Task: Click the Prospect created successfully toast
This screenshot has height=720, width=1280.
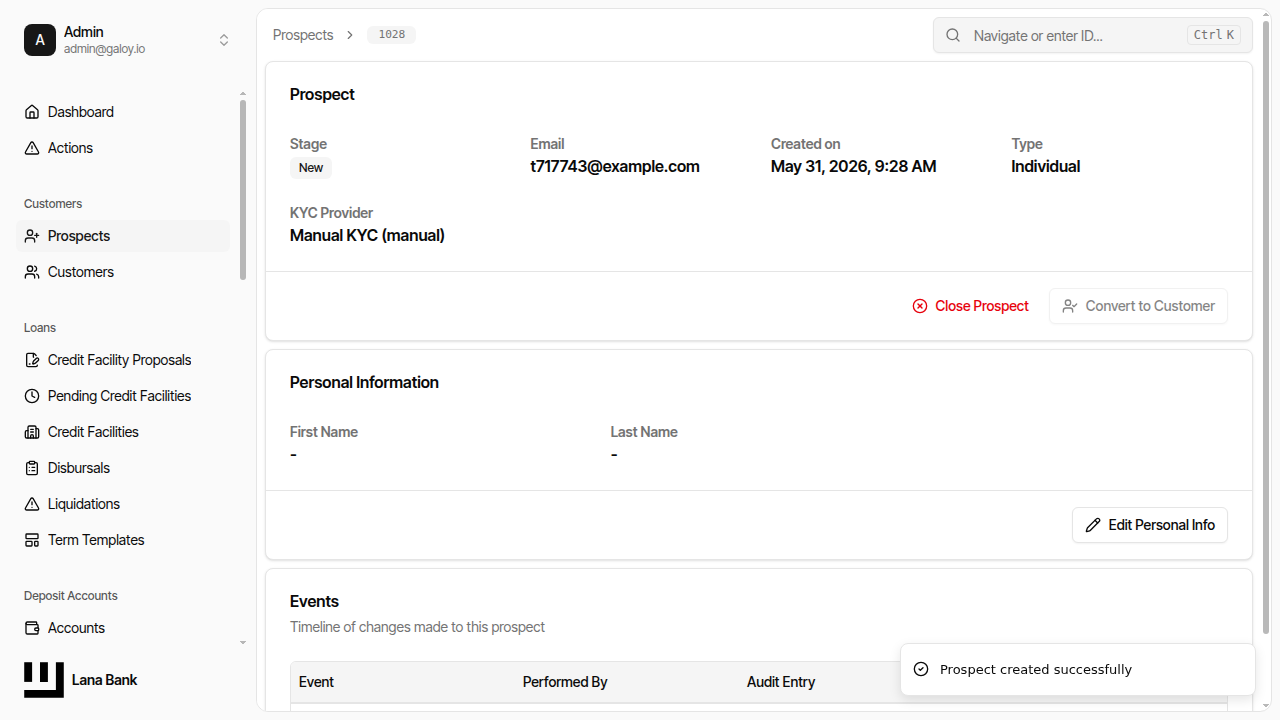Action: [x=1077, y=669]
